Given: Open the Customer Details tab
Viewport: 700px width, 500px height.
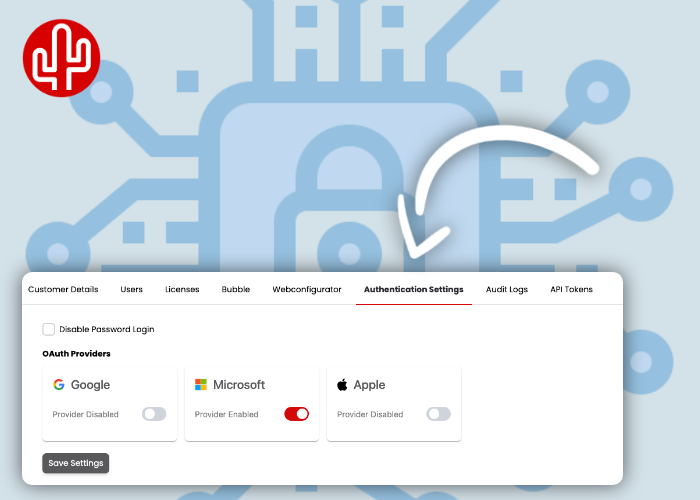Looking at the screenshot, I should (x=63, y=289).
